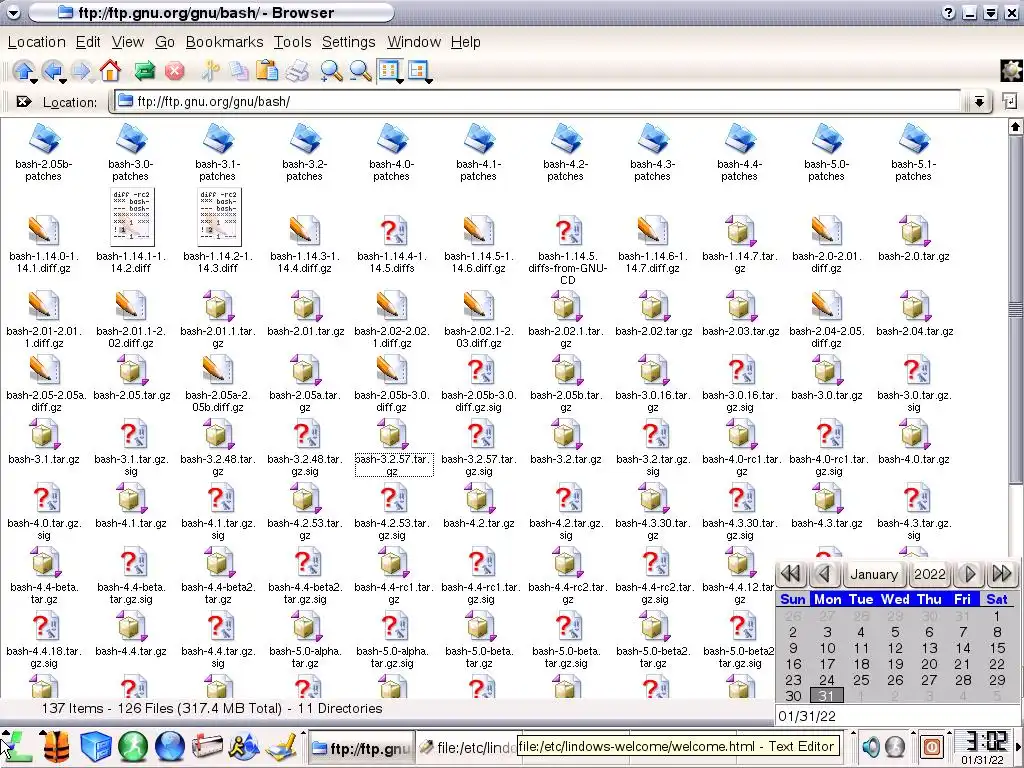
Task: Click the January month selector button
Action: 874,574
